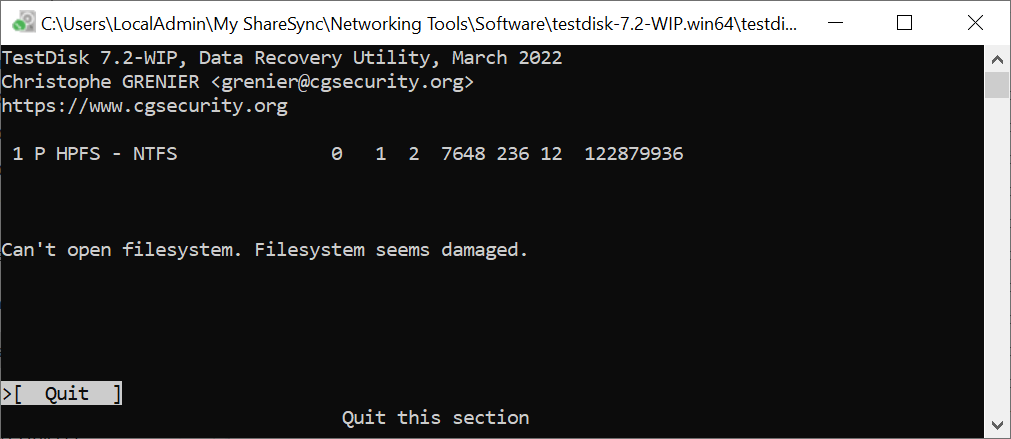Click the 'Quit this section' hint text
This screenshot has width=1011, height=439.
pyautogui.click(x=435, y=418)
